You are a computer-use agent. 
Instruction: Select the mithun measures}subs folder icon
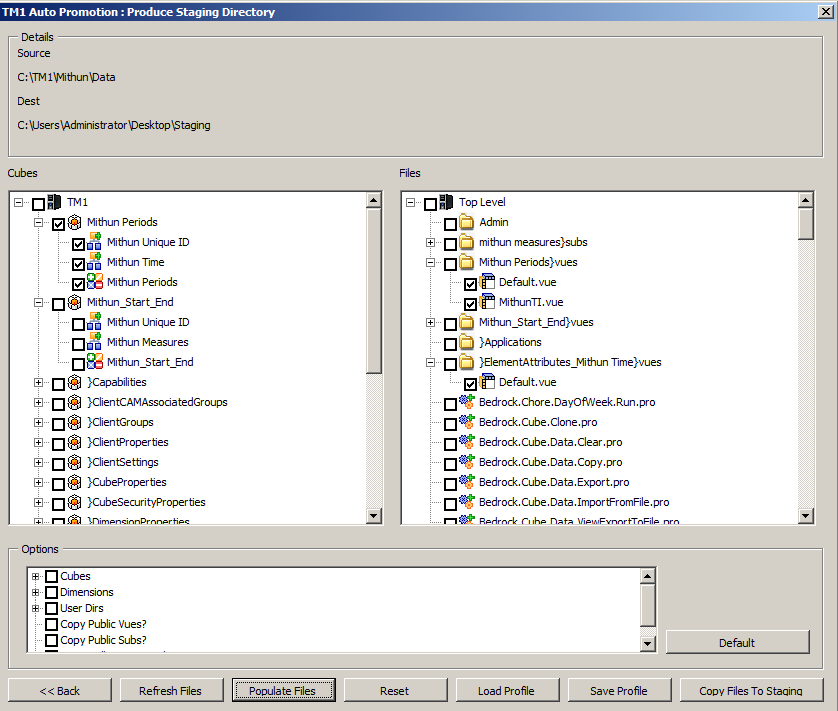pos(467,242)
